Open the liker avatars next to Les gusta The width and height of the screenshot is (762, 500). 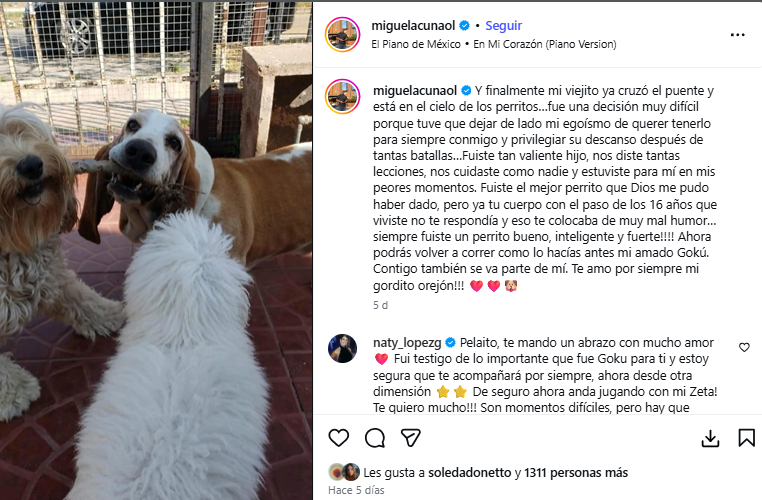click(344, 472)
